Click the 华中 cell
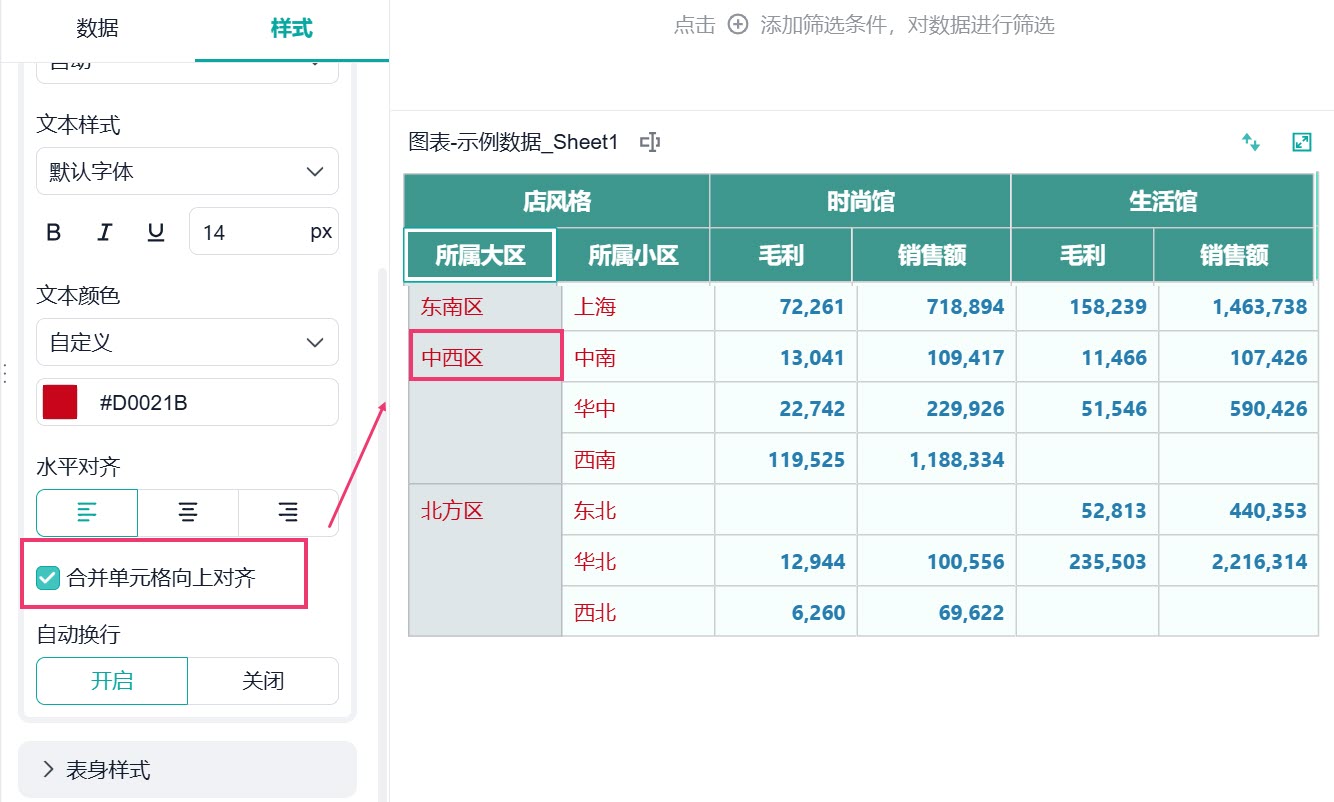Image resolution: width=1334 pixels, height=802 pixels. click(638, 409)
